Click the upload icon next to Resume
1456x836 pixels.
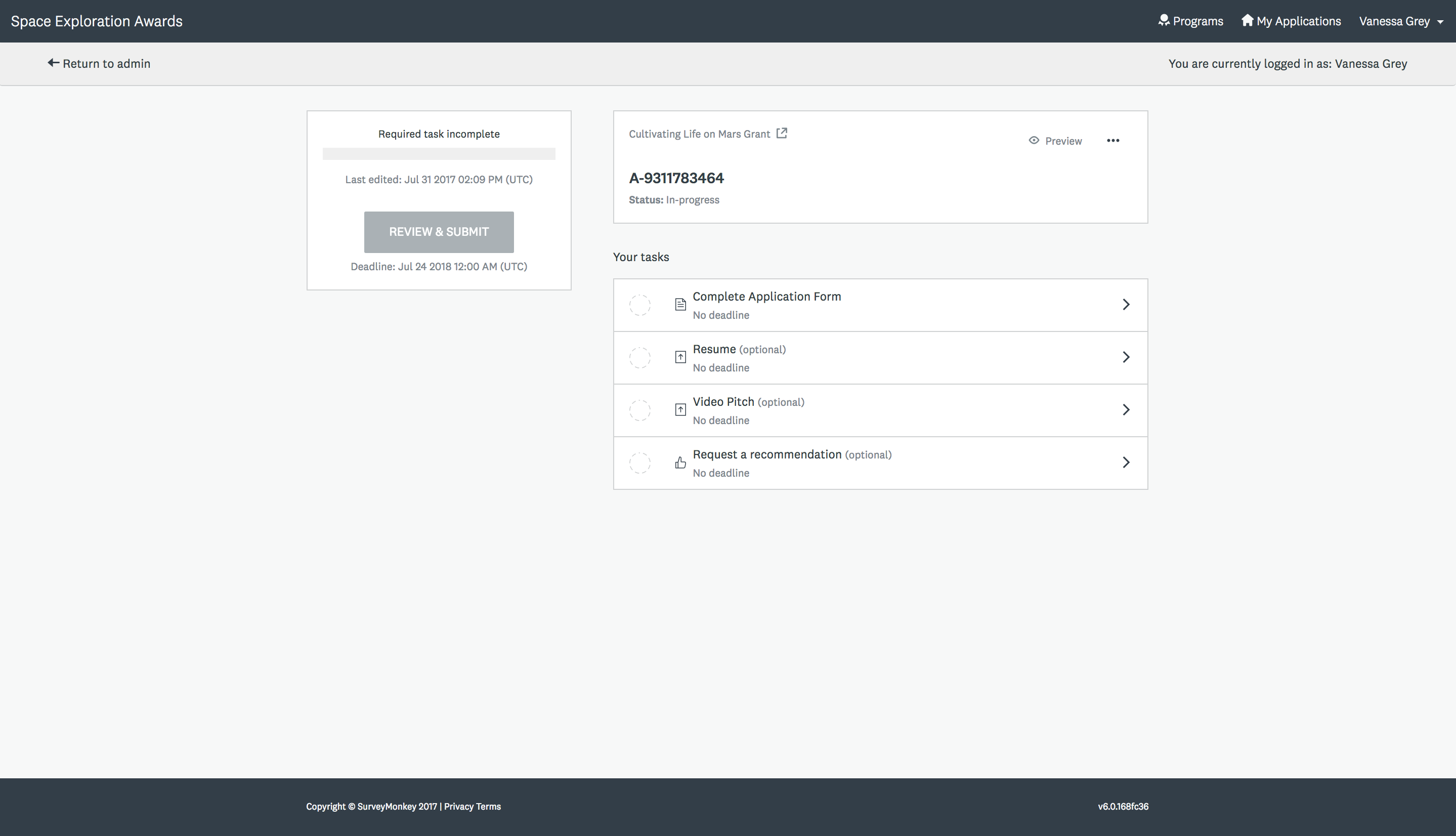tap(680, 357)
